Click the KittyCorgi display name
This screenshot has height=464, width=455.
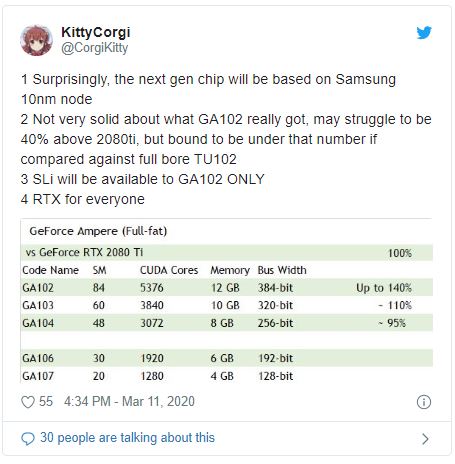96,32
